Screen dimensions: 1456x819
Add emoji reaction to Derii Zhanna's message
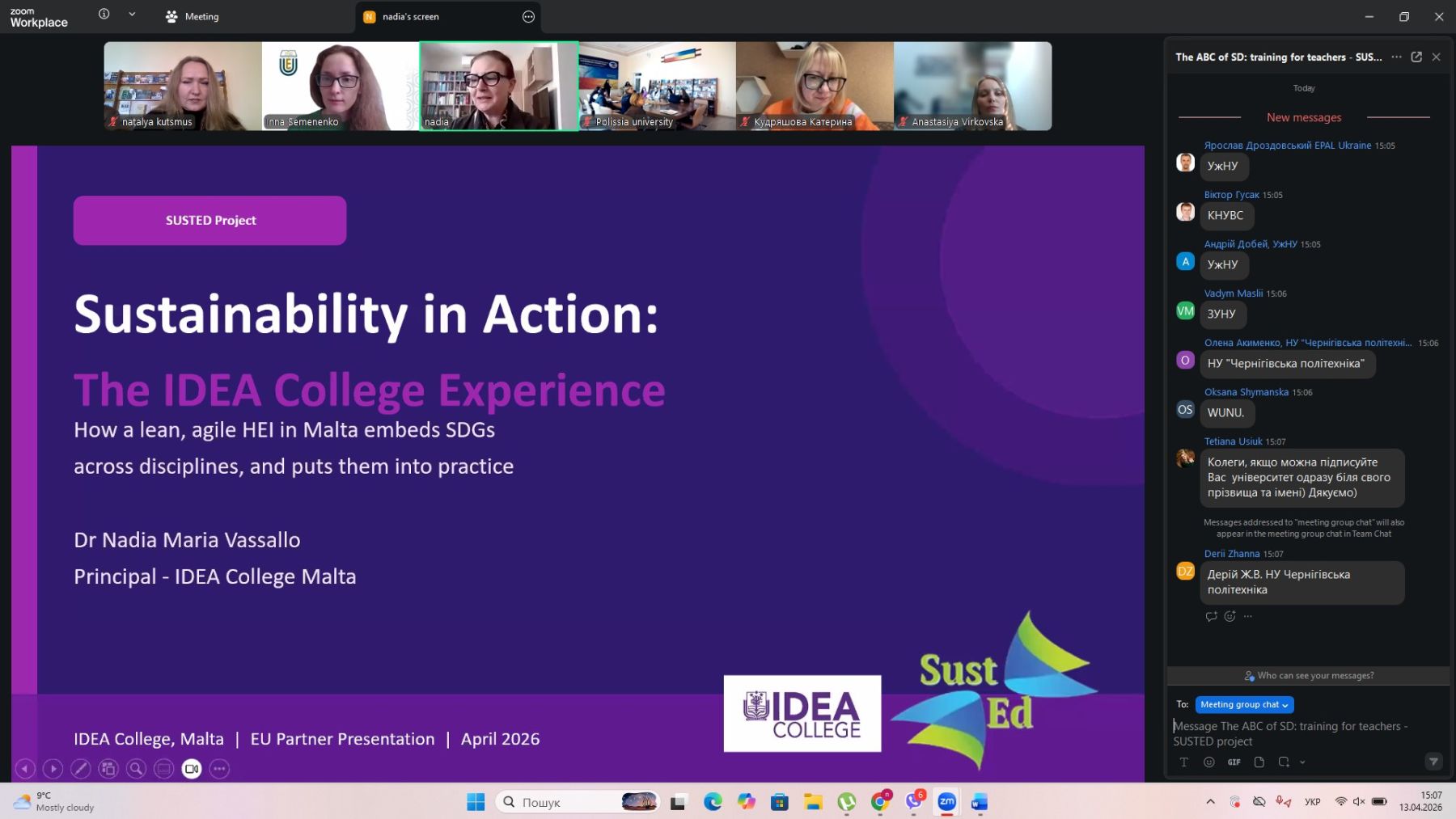[1230, 616]
